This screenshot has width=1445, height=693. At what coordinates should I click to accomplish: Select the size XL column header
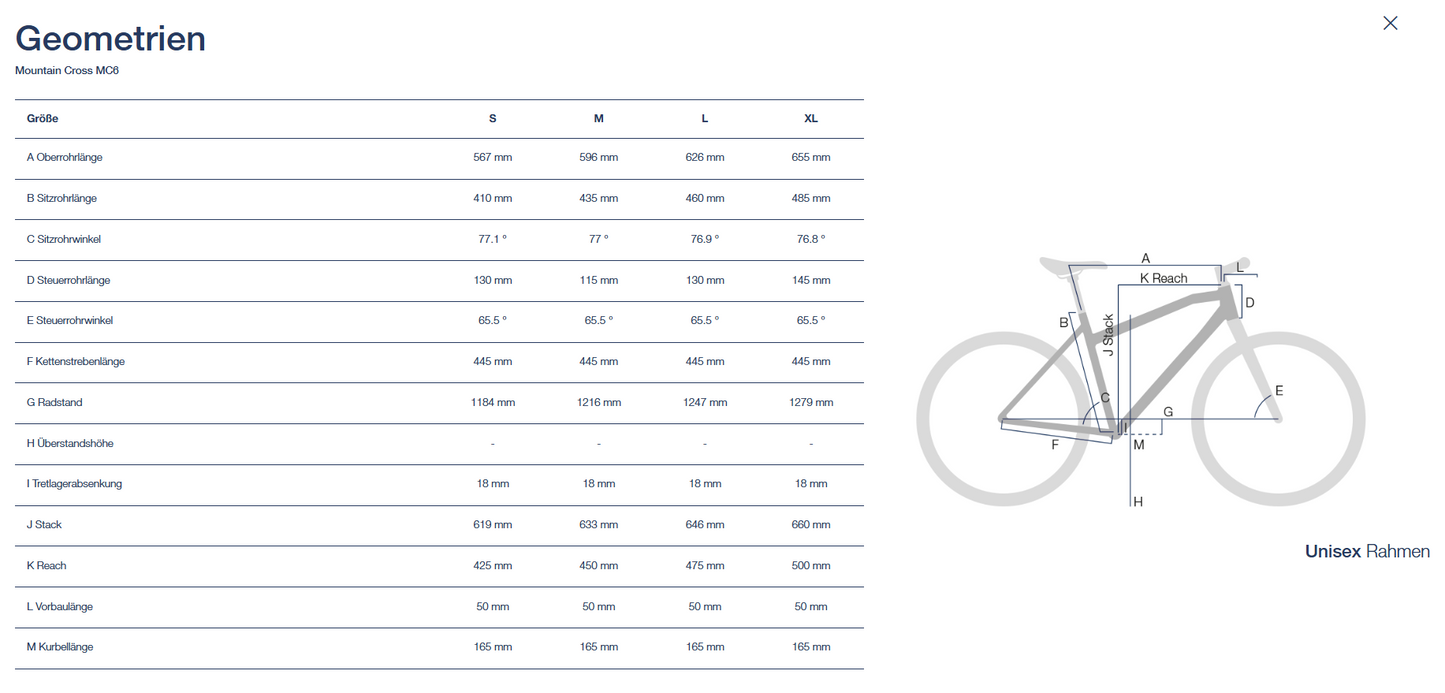click(811, 118)
